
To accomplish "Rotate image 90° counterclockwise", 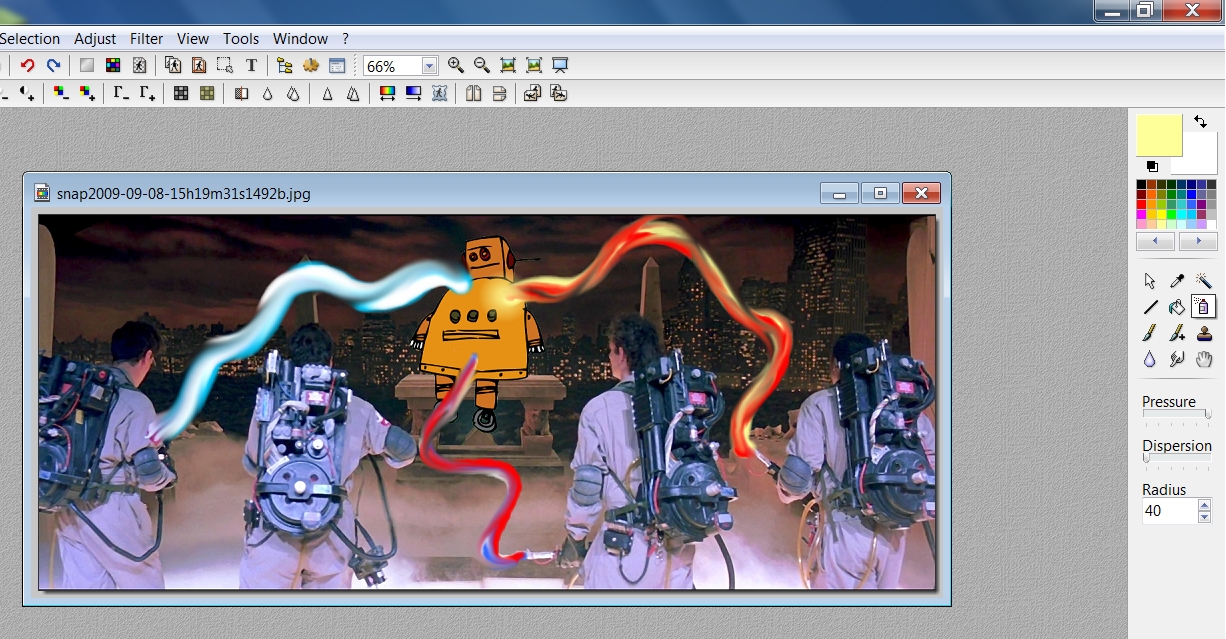I will point(533,93).
